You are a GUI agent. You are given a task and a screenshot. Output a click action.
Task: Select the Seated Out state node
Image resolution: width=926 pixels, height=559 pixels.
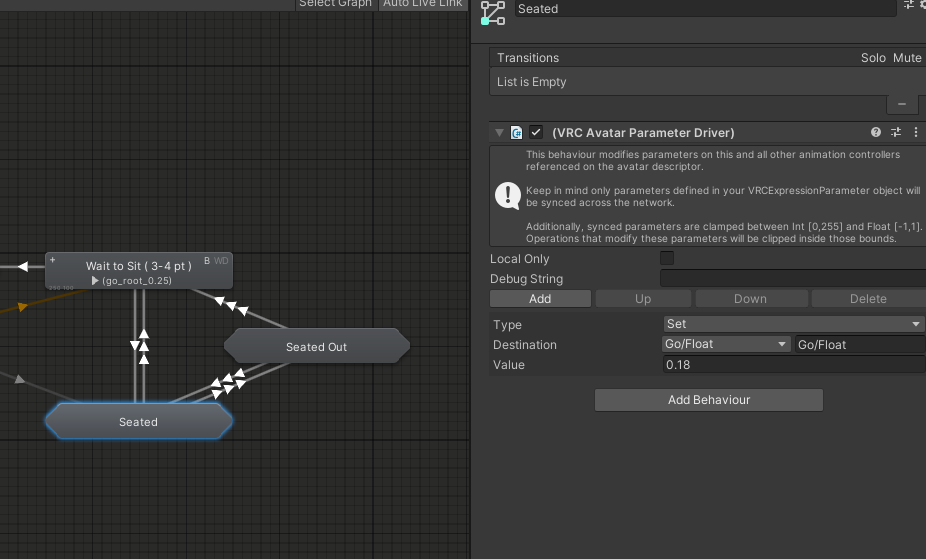pyautogui.click(x=317, y=346)
